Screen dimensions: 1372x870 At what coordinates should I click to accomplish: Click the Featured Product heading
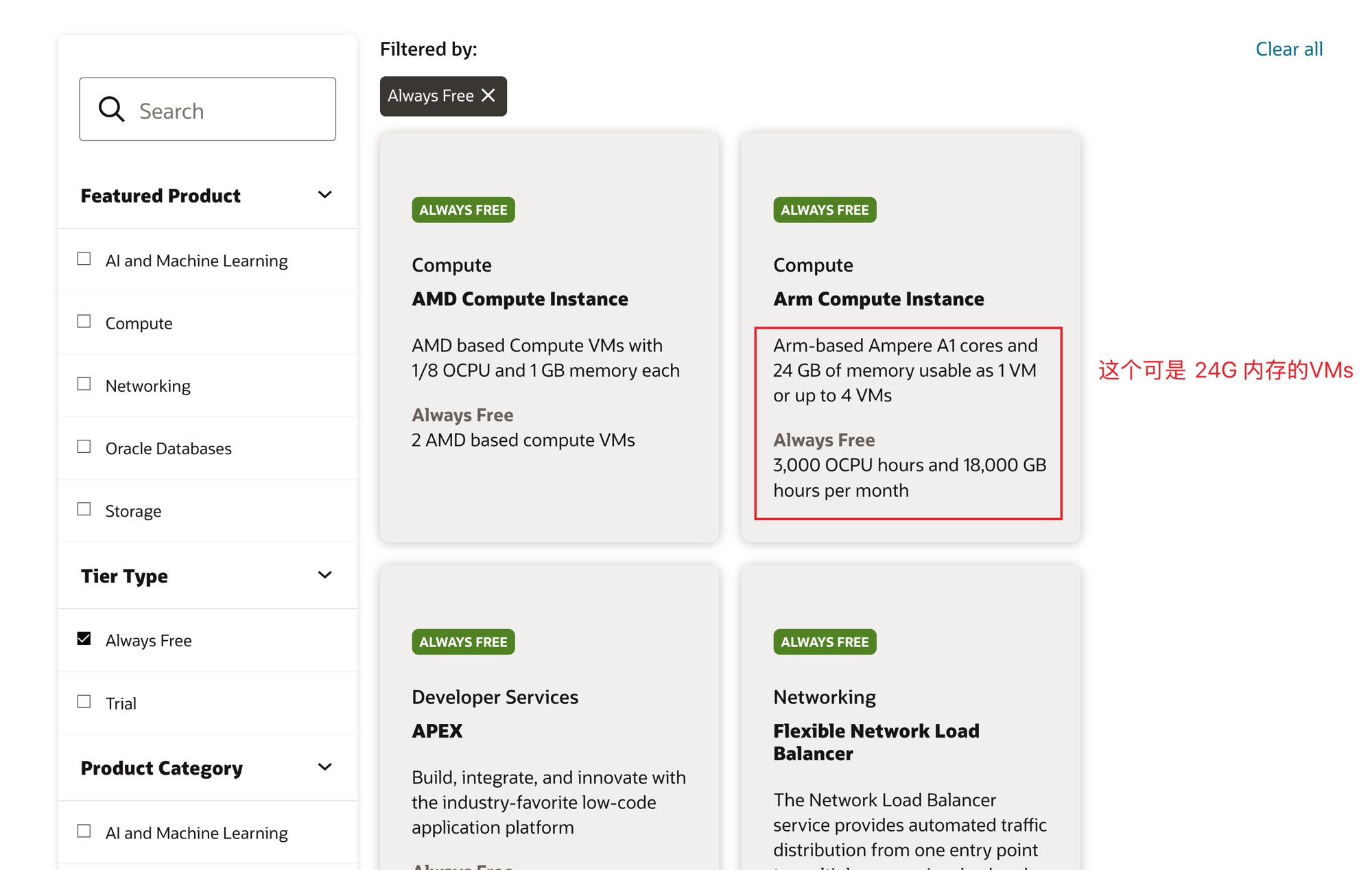pyautogui.click(x=161, y=196)
